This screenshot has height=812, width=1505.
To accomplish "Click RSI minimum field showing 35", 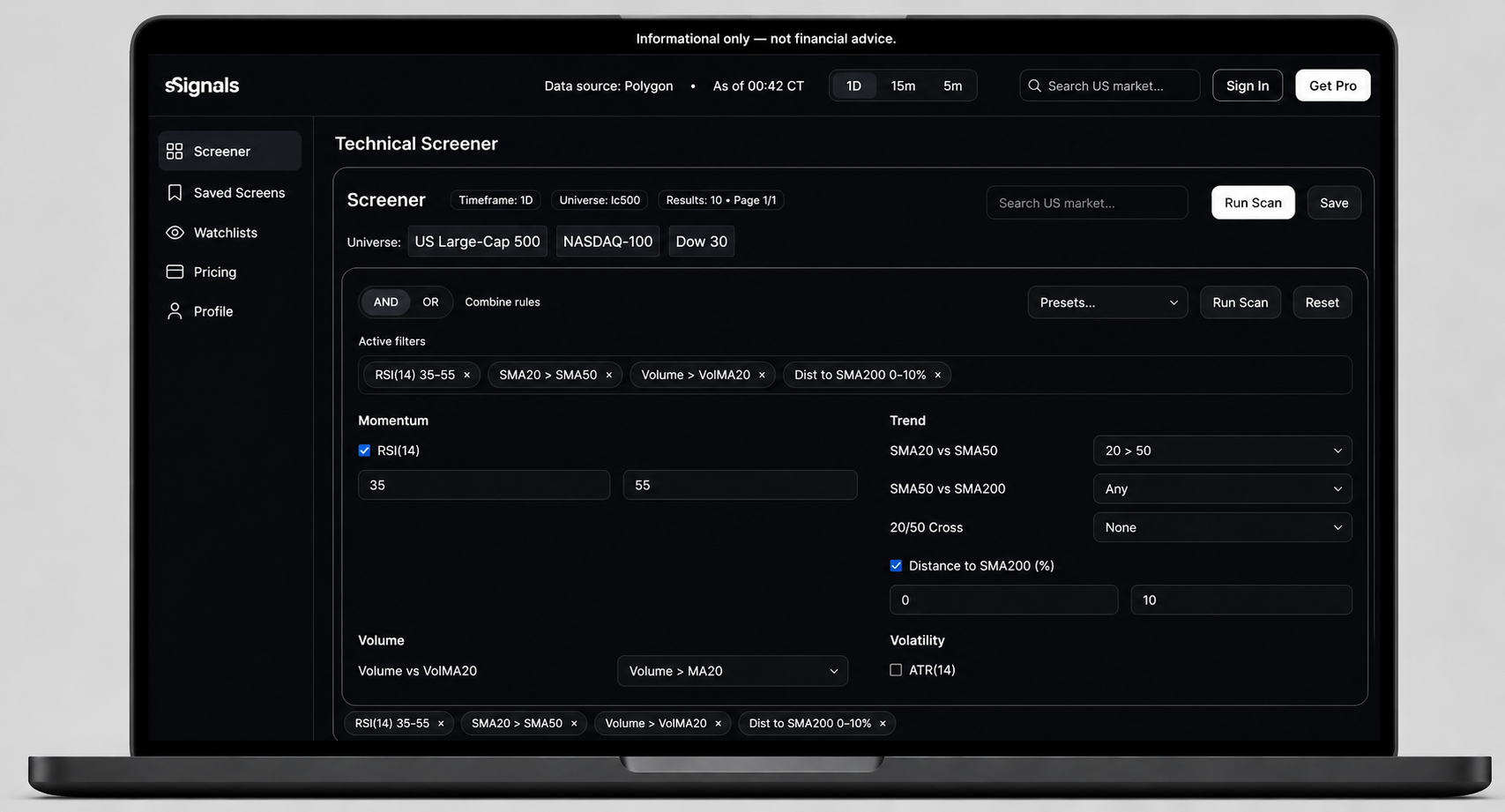I will tap(483, 485).
